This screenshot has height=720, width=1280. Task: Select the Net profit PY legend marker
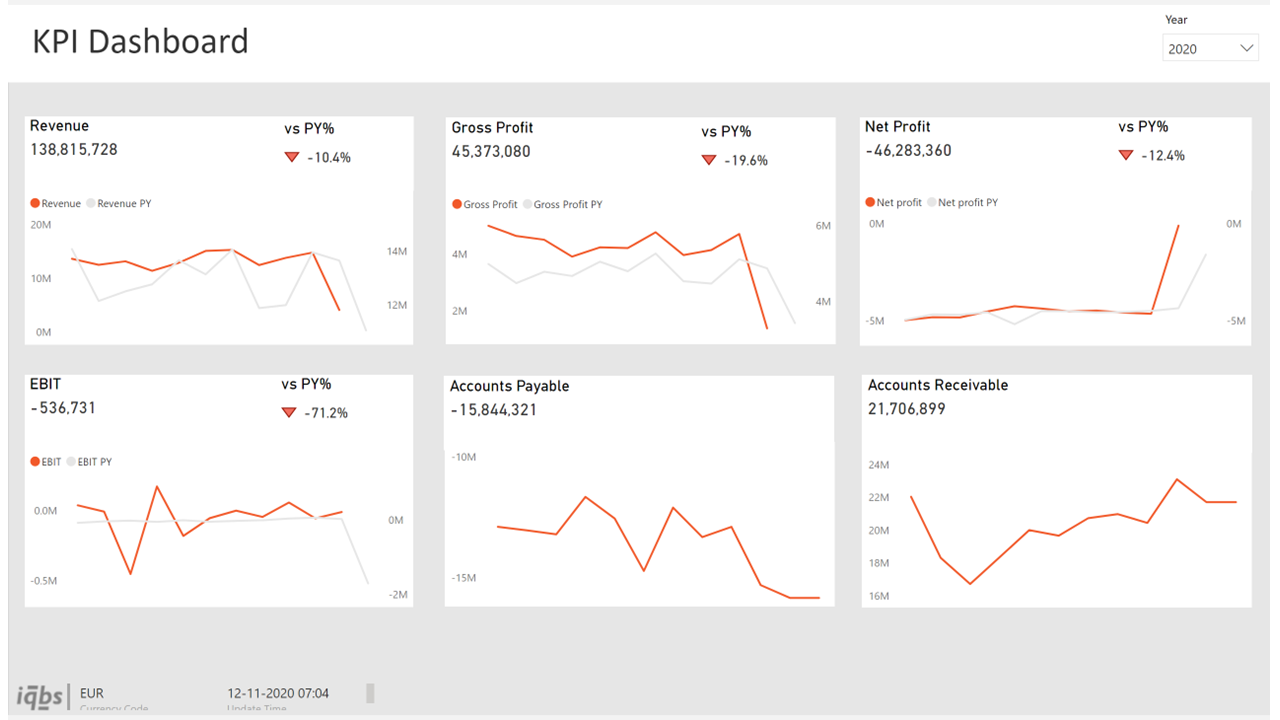point(932,202)
